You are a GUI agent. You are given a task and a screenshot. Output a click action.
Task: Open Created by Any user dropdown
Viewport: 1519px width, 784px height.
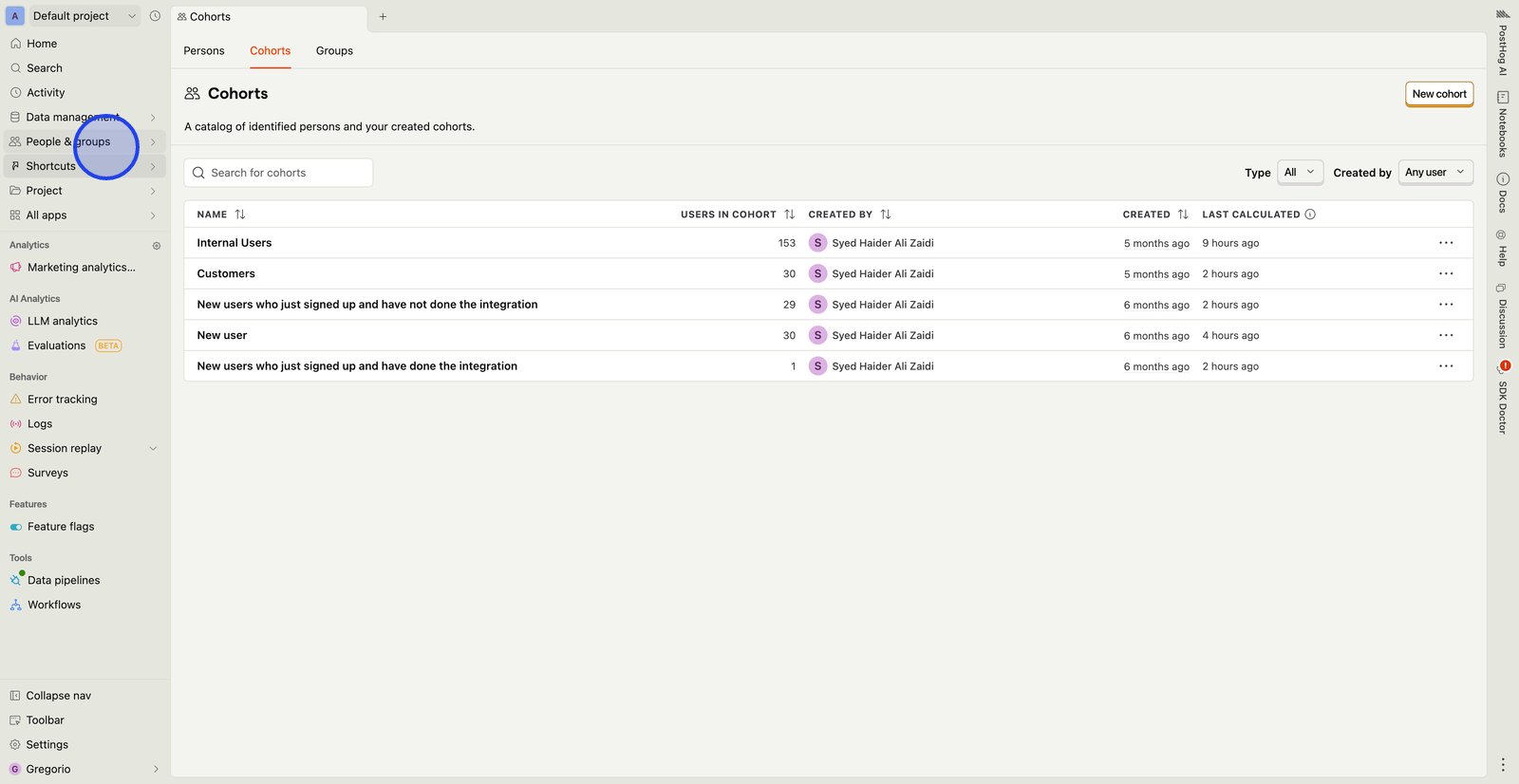click(1435, 173)
